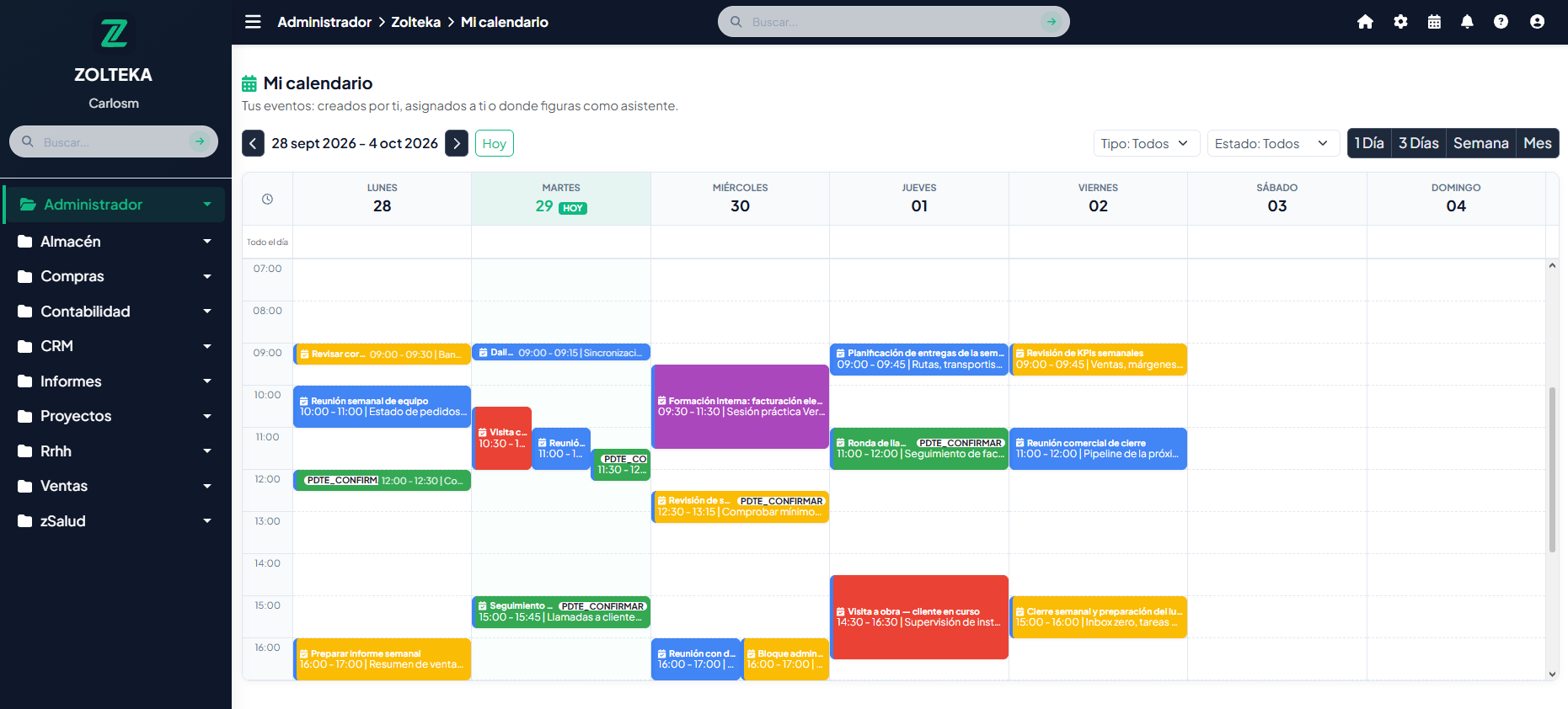Expand the Almacén sidebar folder
The image size is (1568, 709).
114,242
